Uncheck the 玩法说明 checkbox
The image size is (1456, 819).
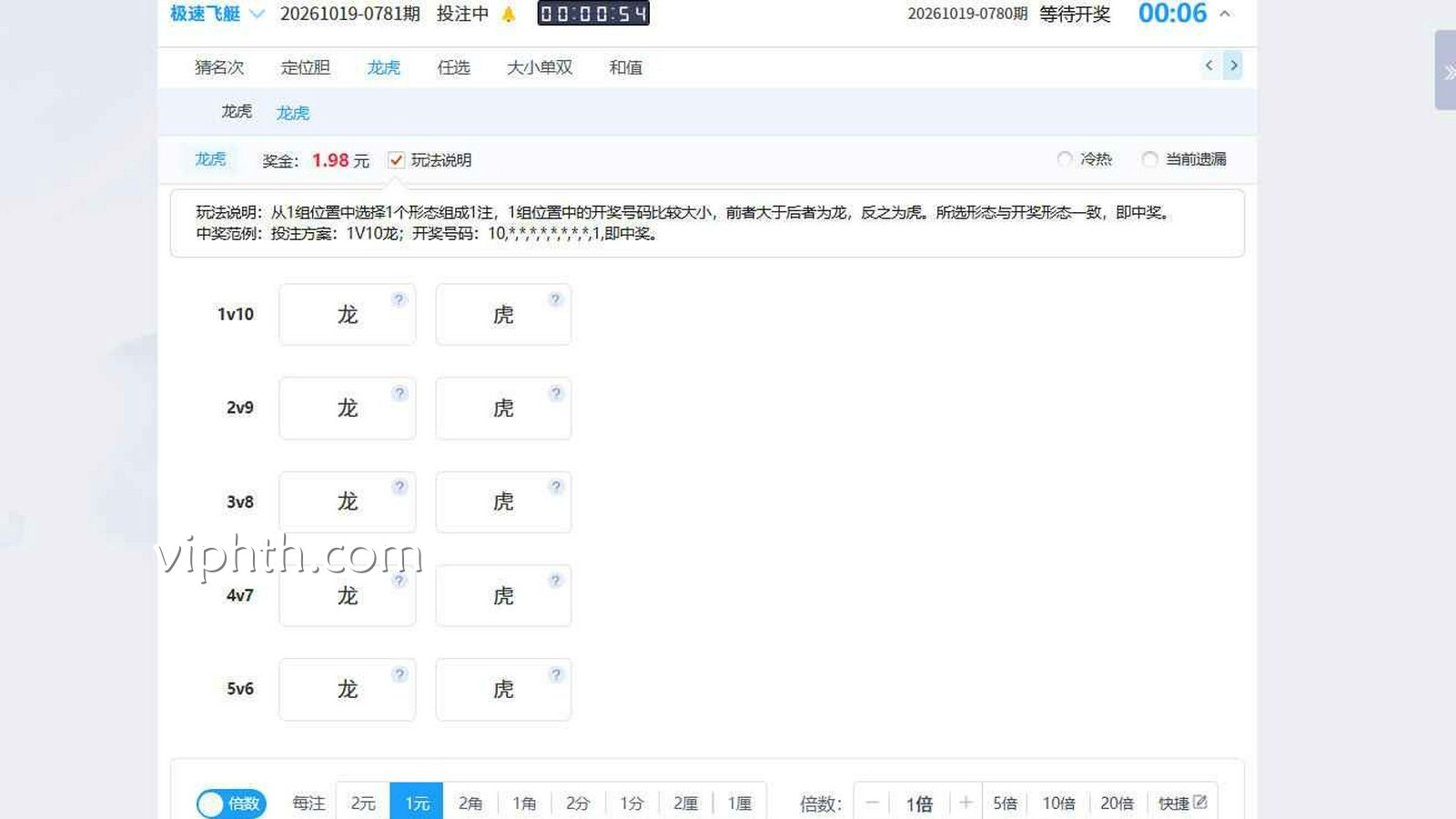point(396,160)
